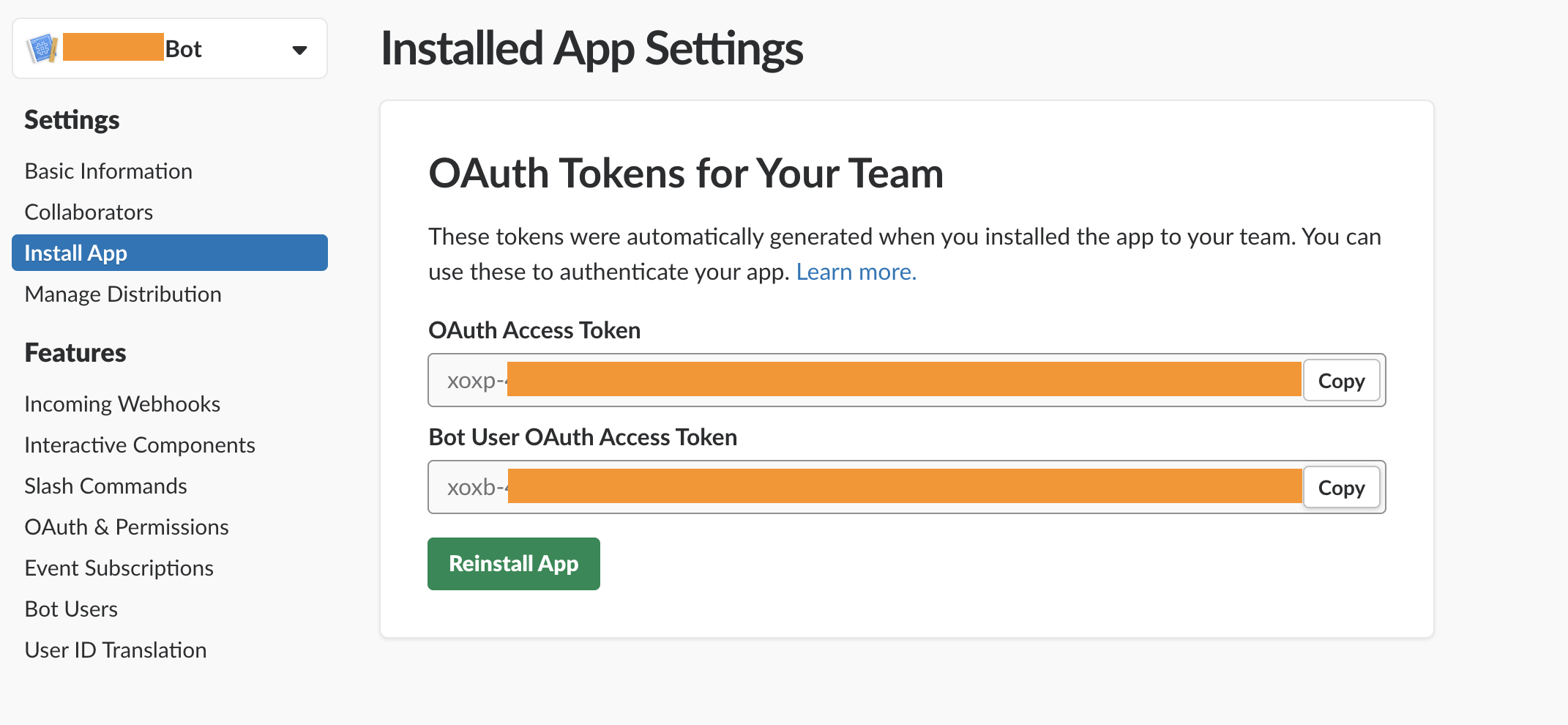The image size is (1568, 725).
Task: Copy the OAuth Access Token
Action: [x=1341, y=381]
